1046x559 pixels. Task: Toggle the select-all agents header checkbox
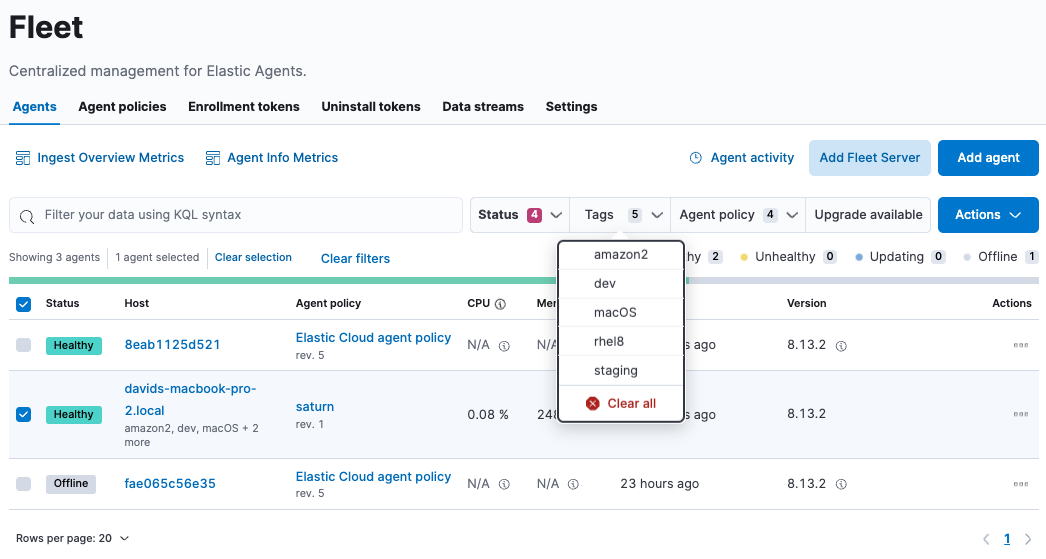tap(24, 304)
